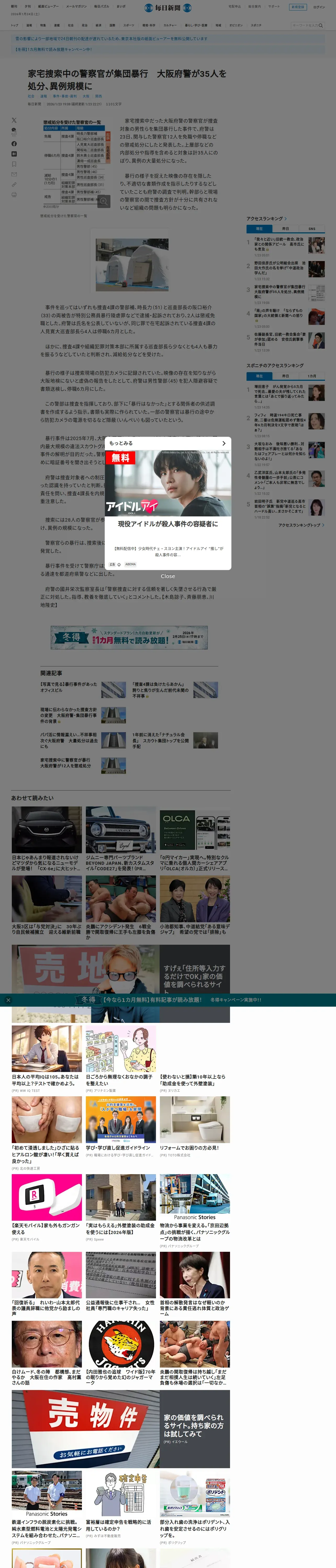Select the SNS tab in access ranking
Screen dimensions: 336x1568
(x=312, y=229)
